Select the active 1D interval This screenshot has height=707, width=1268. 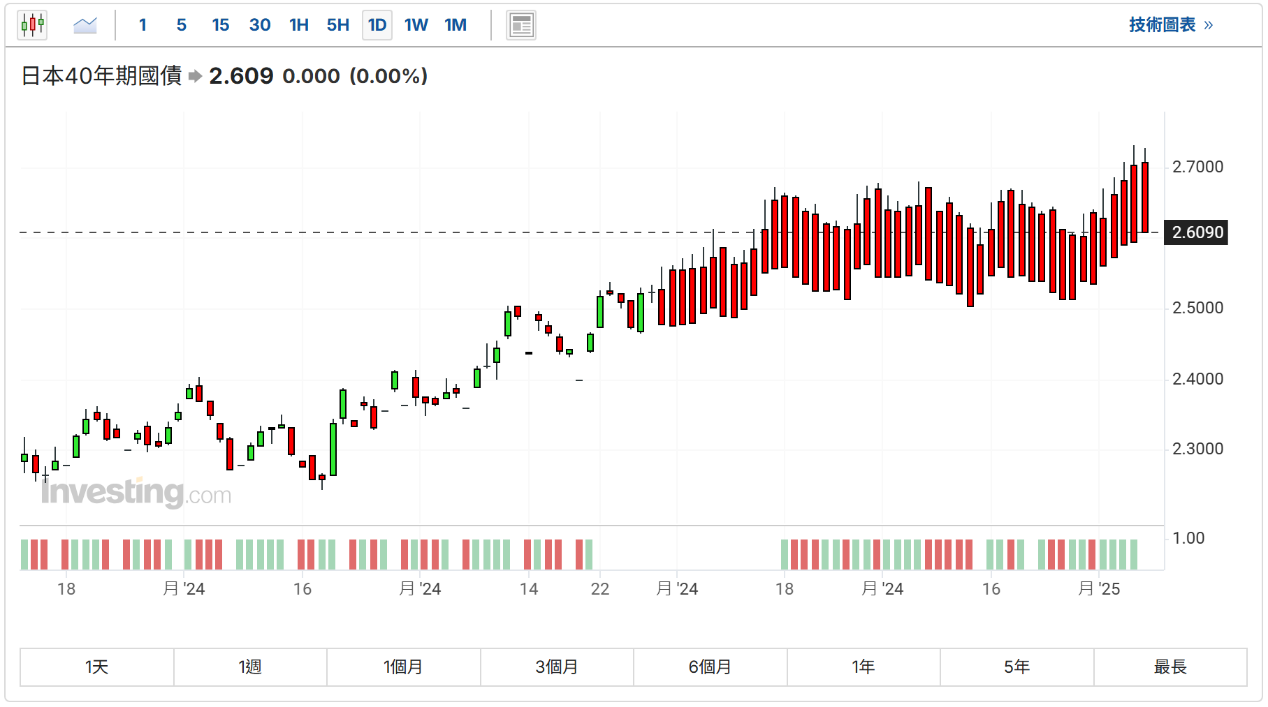coord(377,25)
